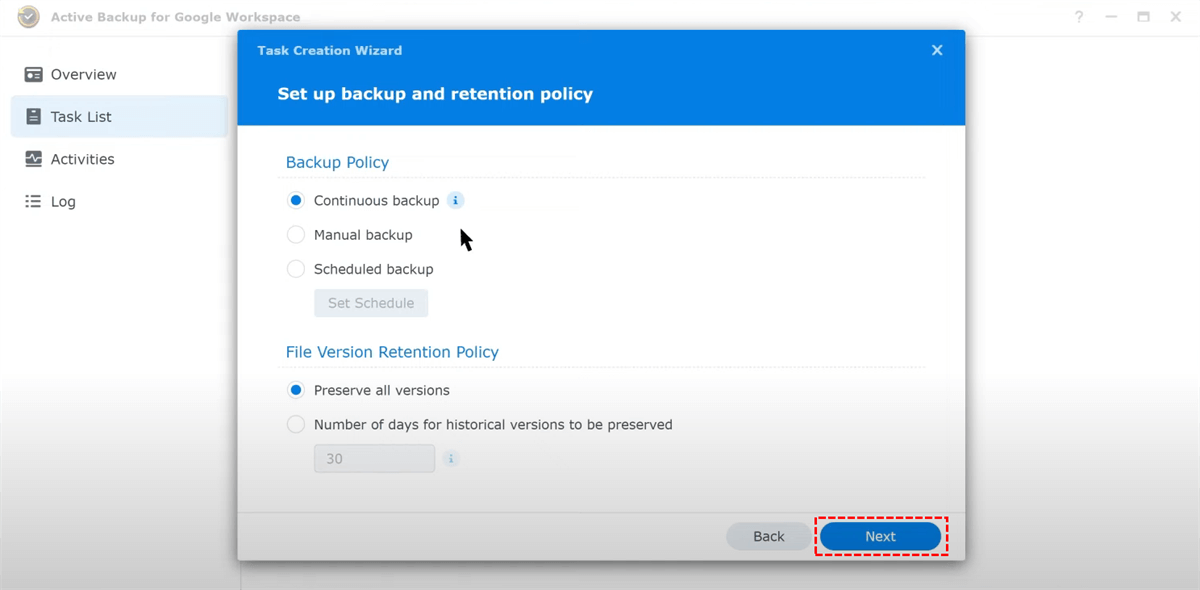Click the Set Schedule button
1200x590 pixels.
click(371, 303)
